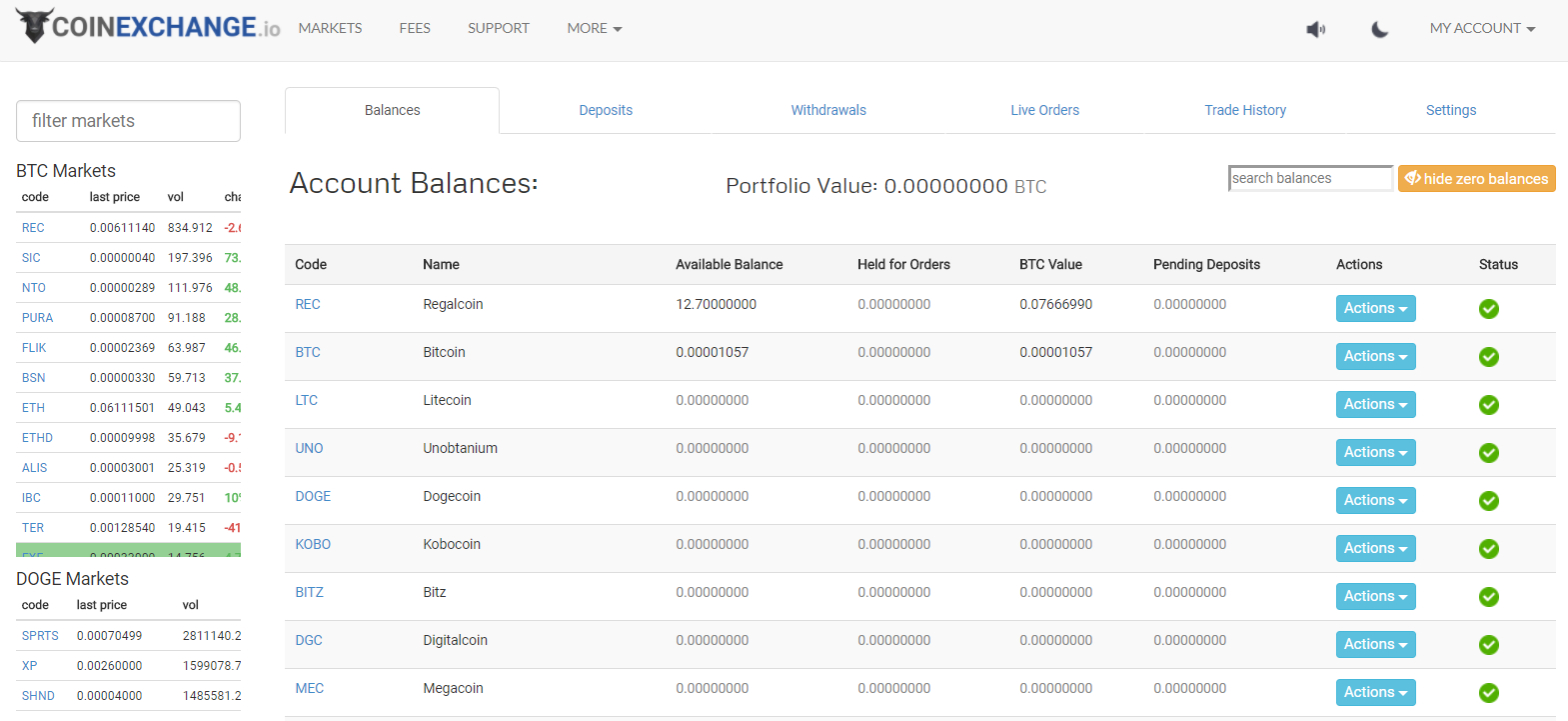Expand the Actions menu for Kobocoin

point(1375,549)
